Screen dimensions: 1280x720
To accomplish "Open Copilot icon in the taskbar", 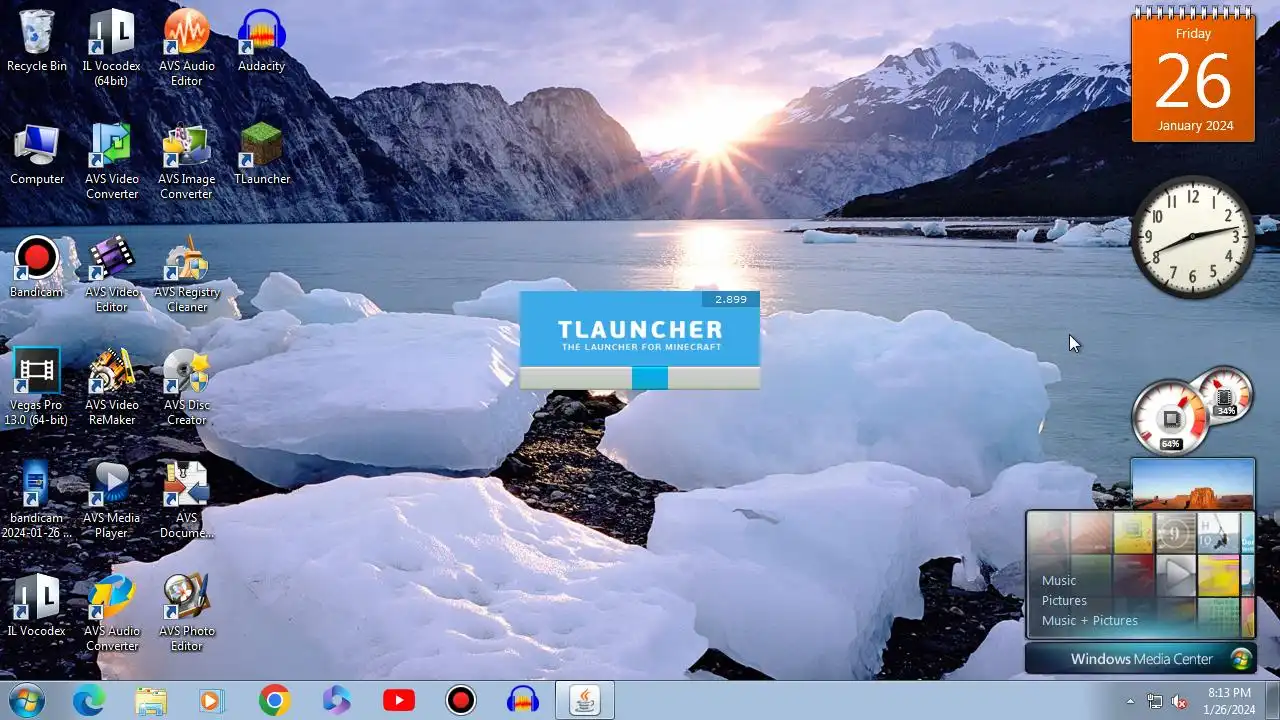I will tap(337, 701).
